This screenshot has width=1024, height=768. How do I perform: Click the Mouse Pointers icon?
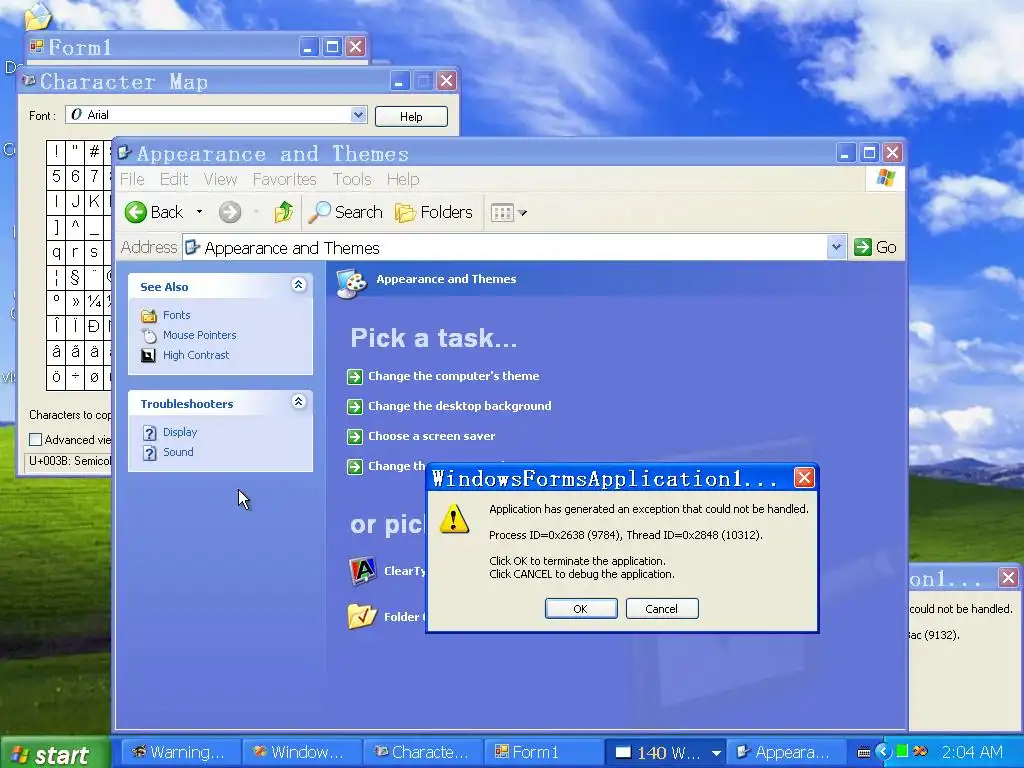coord(149,336)
